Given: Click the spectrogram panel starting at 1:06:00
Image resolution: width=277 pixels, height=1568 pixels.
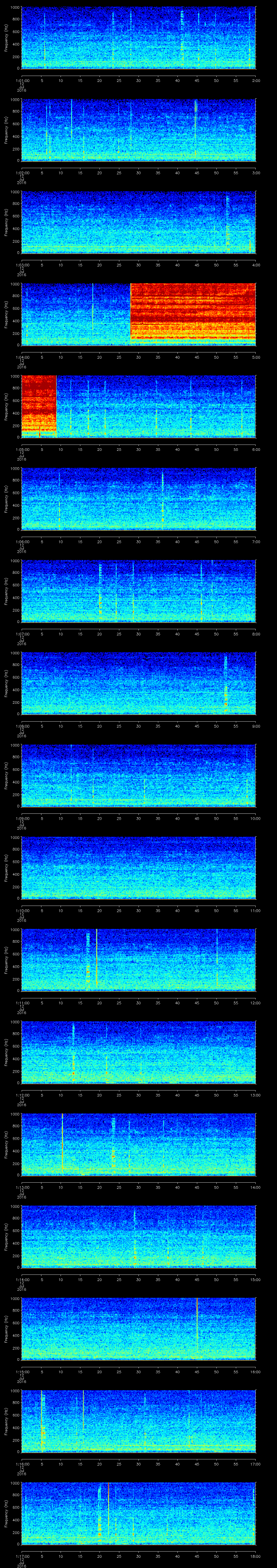Looking at the screenshot, I should 138,499.
